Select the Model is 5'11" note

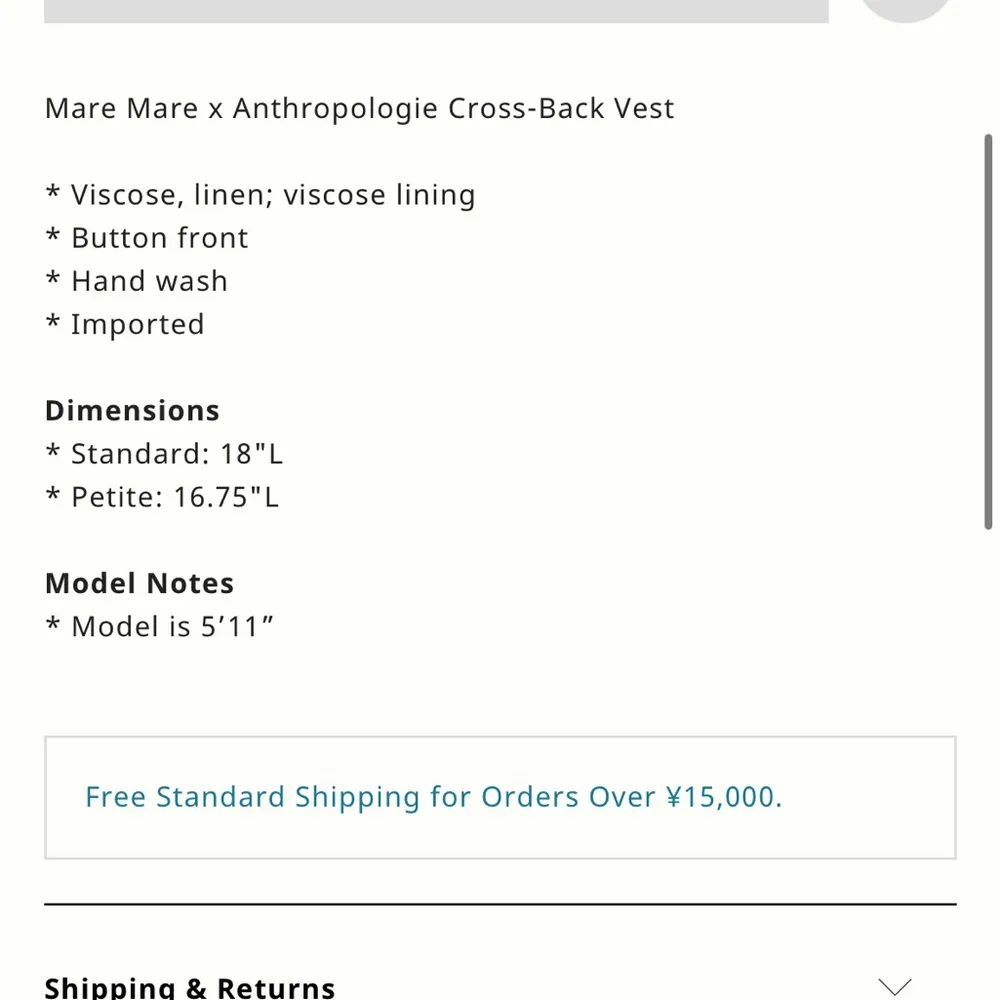160,626
